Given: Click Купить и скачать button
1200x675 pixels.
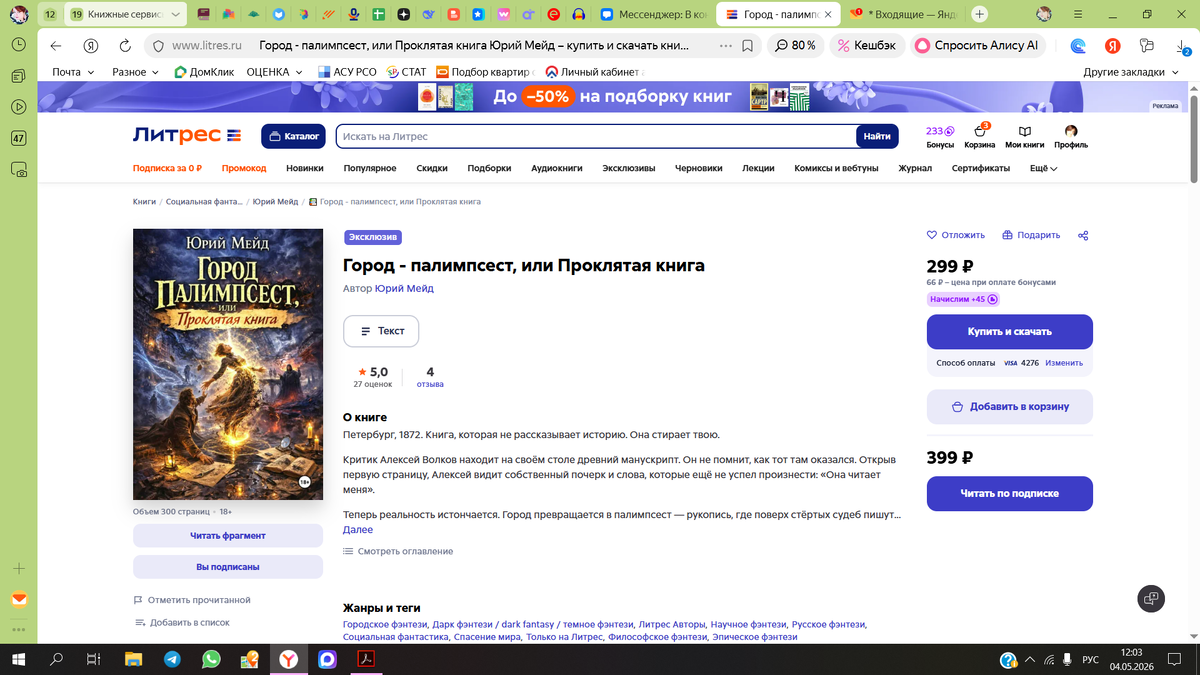Looking at the screenshot, I should [1009, 331].
